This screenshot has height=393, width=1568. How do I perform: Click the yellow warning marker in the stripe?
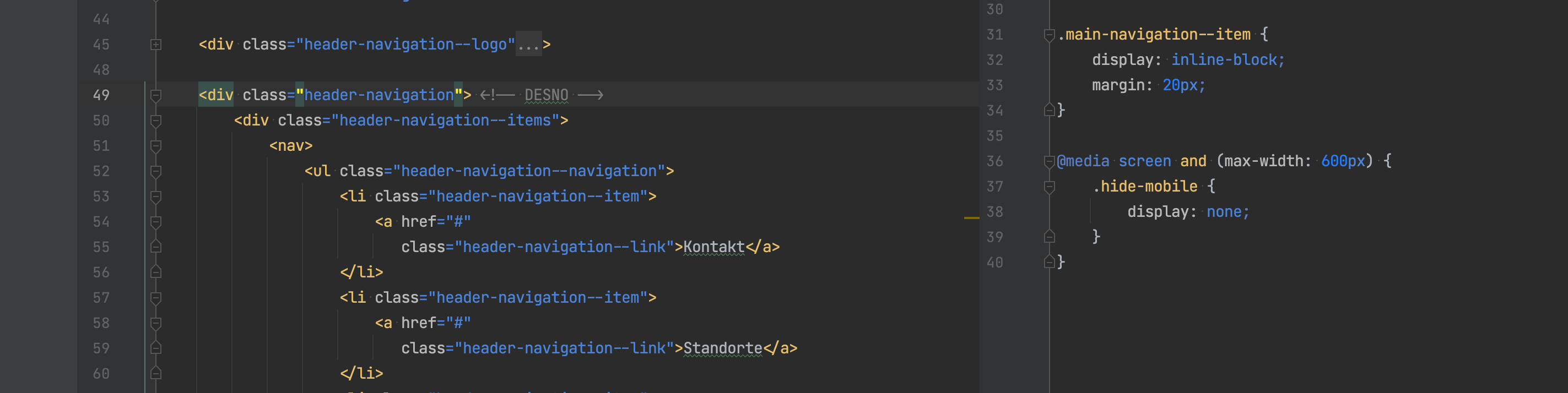click(x=971, y=217)
